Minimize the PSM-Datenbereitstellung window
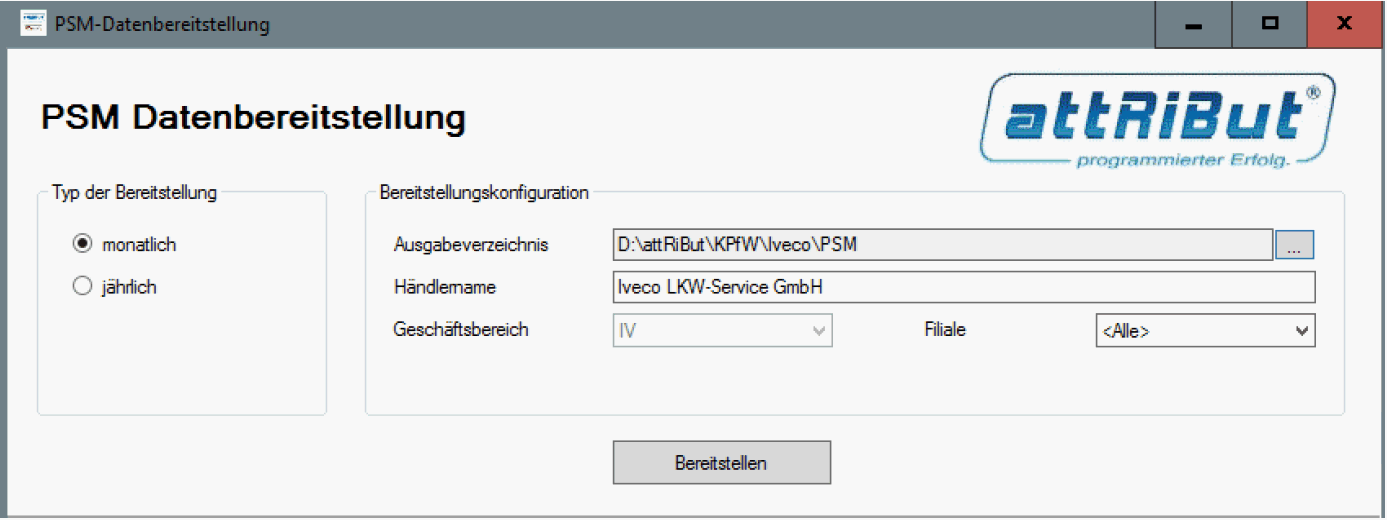 1192,24
